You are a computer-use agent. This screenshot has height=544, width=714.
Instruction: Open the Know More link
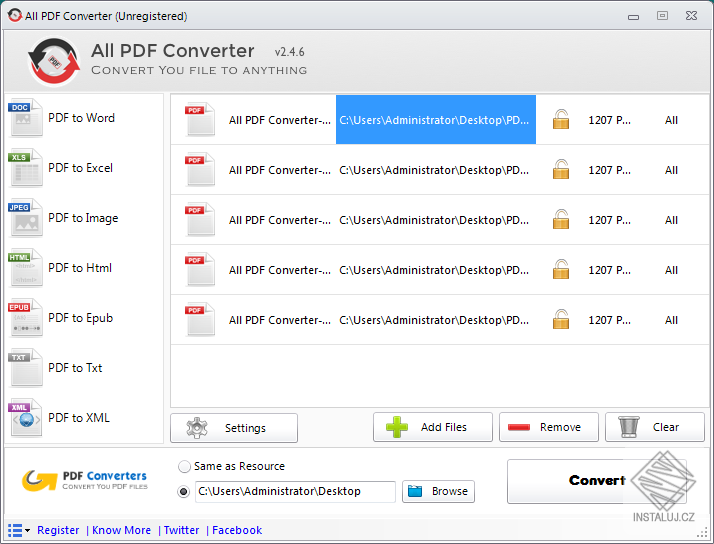[x=122, y=530]
